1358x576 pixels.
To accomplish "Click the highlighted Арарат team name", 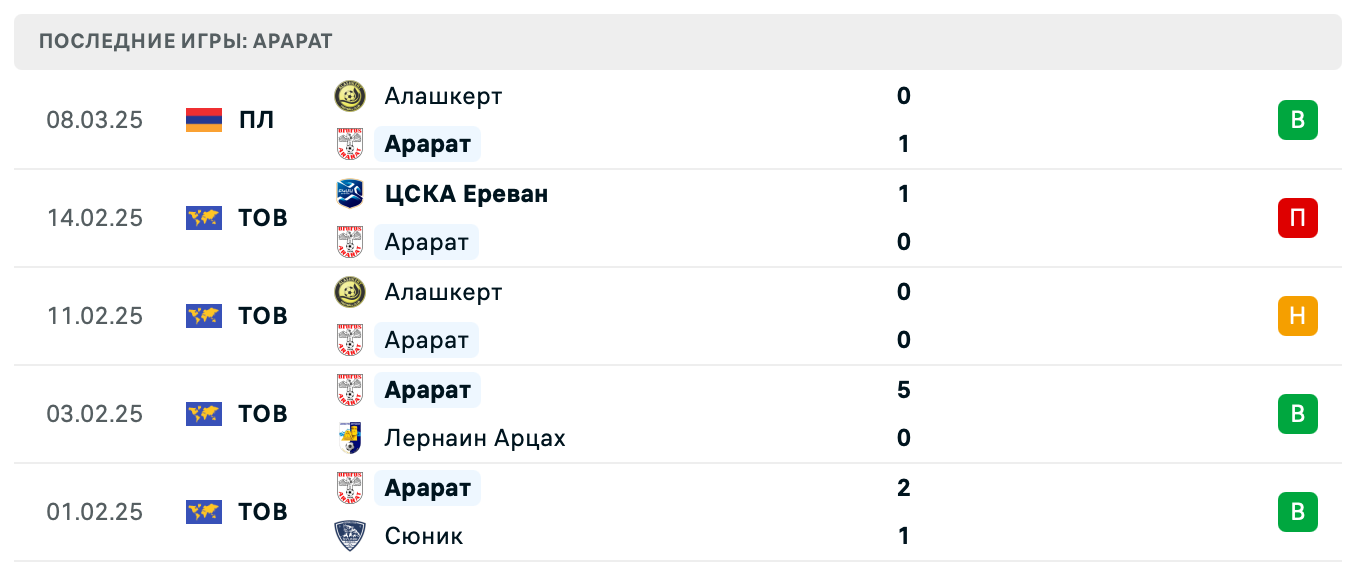I will click(427, 143).
